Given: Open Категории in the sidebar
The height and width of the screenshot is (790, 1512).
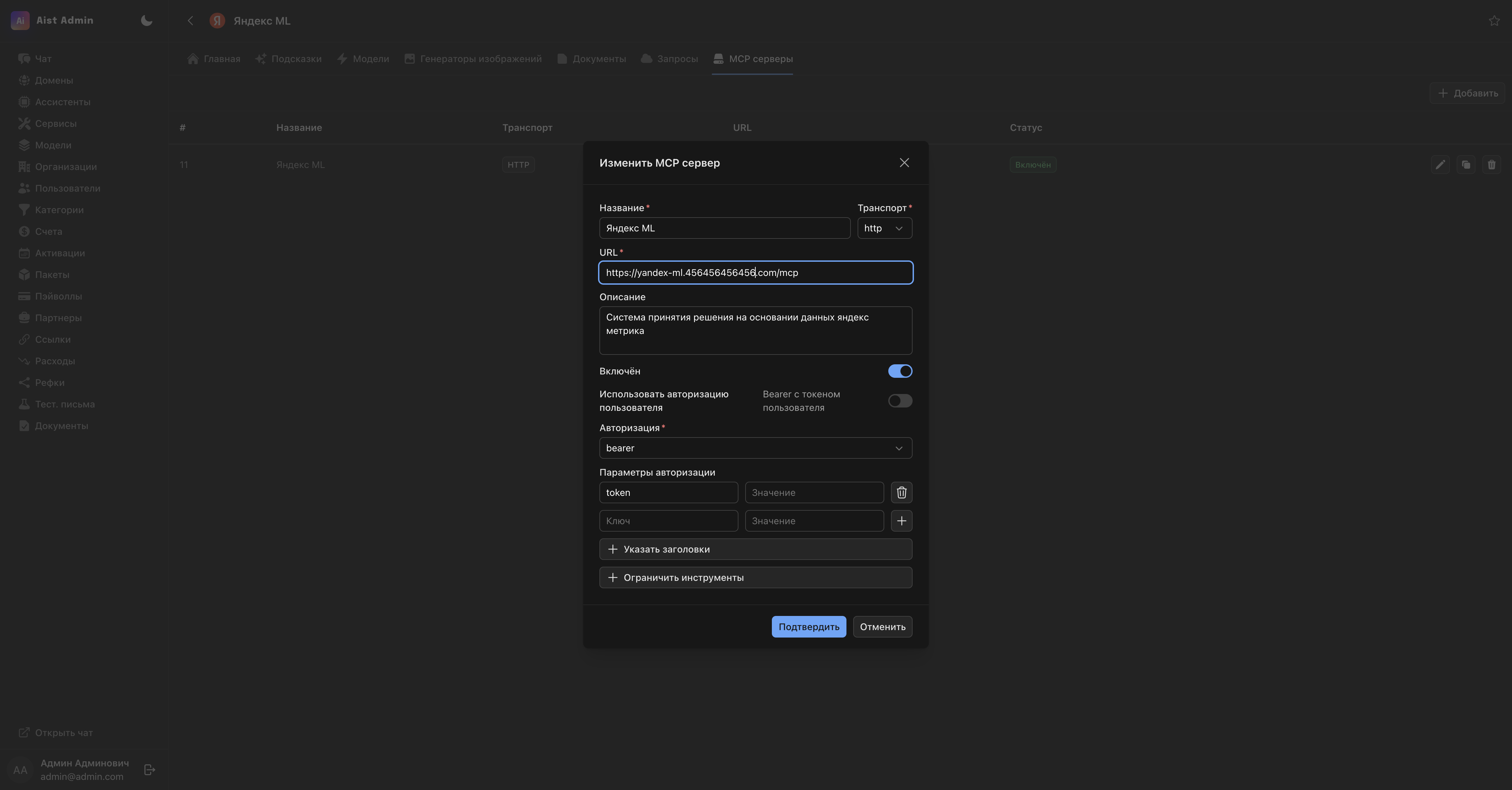Looking at the screenshot, I should [51, 210].
